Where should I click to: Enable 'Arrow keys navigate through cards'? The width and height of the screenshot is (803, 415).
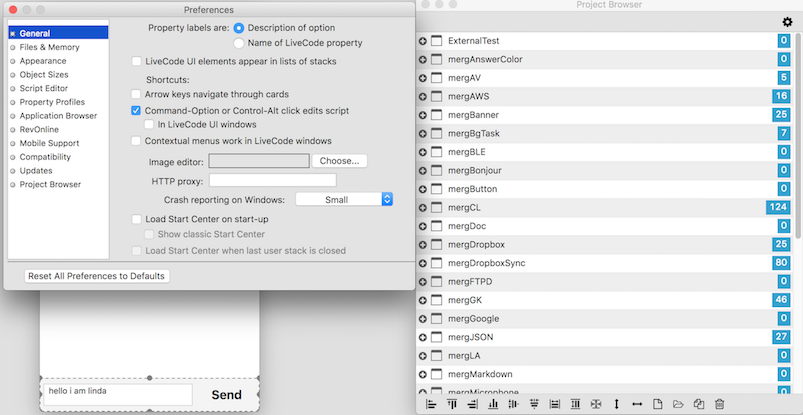(137, 94)
